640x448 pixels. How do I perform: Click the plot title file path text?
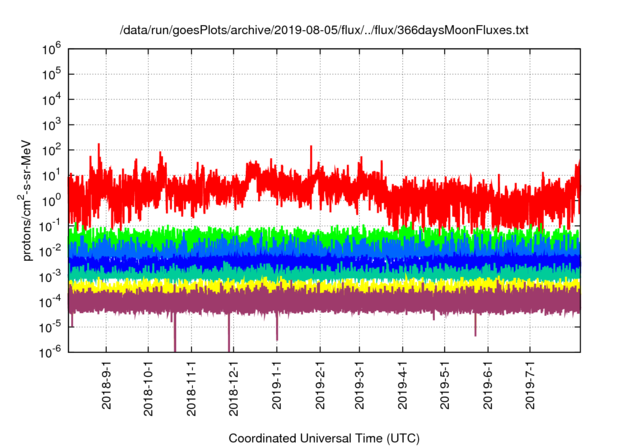pyautogui.click(x=324, y=30)
